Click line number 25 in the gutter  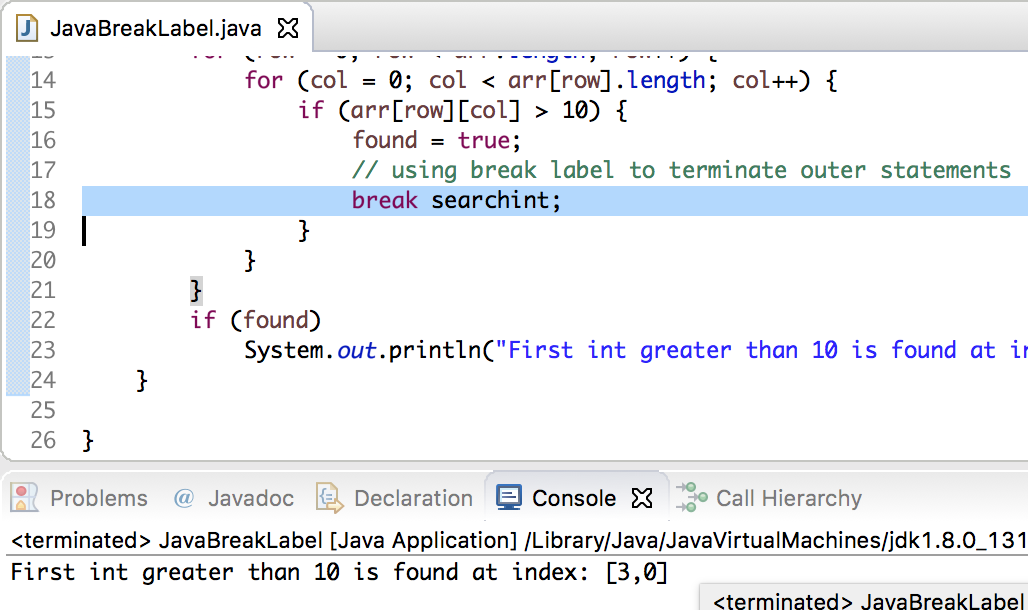pos(43,411)
